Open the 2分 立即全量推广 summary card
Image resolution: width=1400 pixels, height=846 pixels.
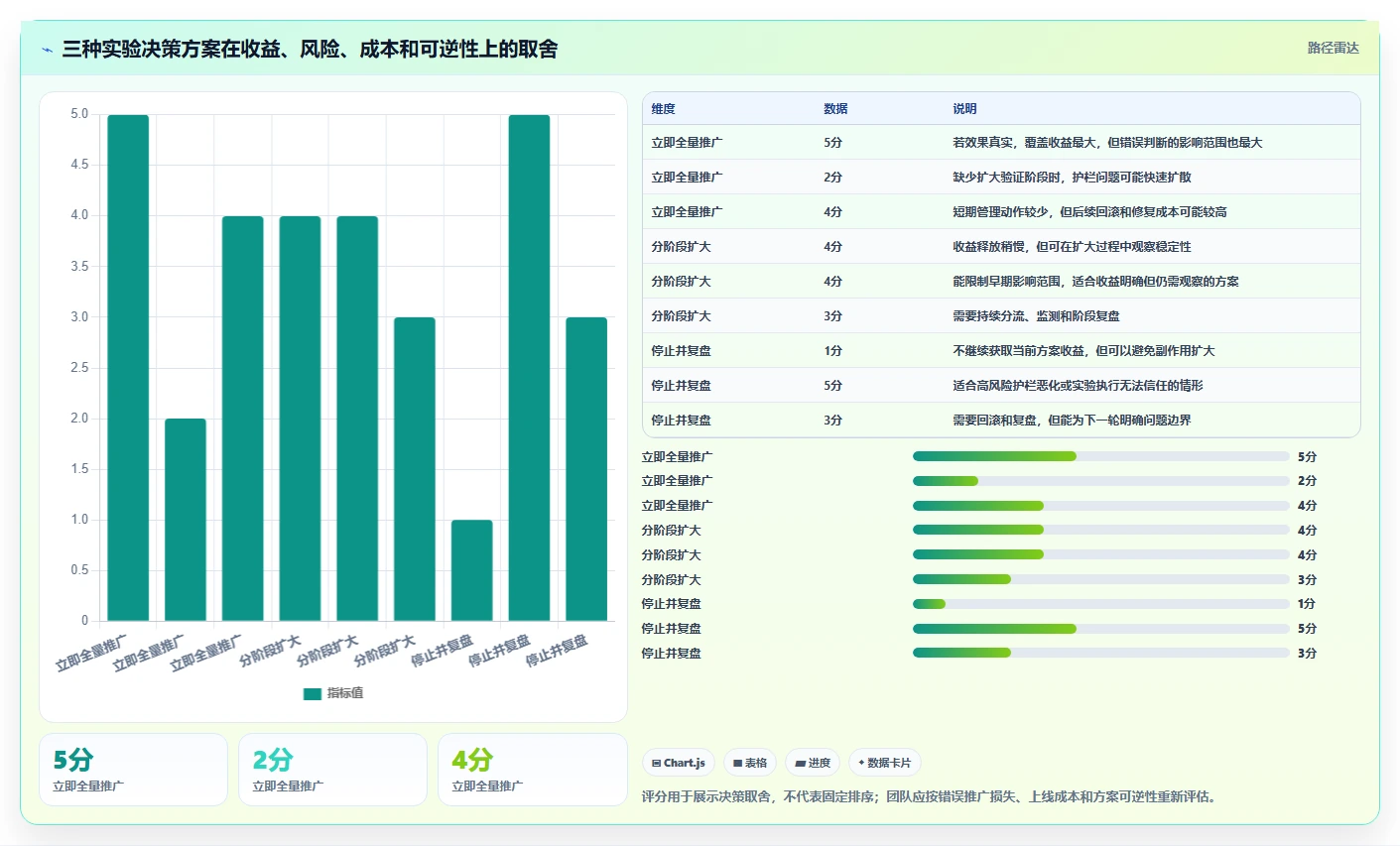coord(332,770)
